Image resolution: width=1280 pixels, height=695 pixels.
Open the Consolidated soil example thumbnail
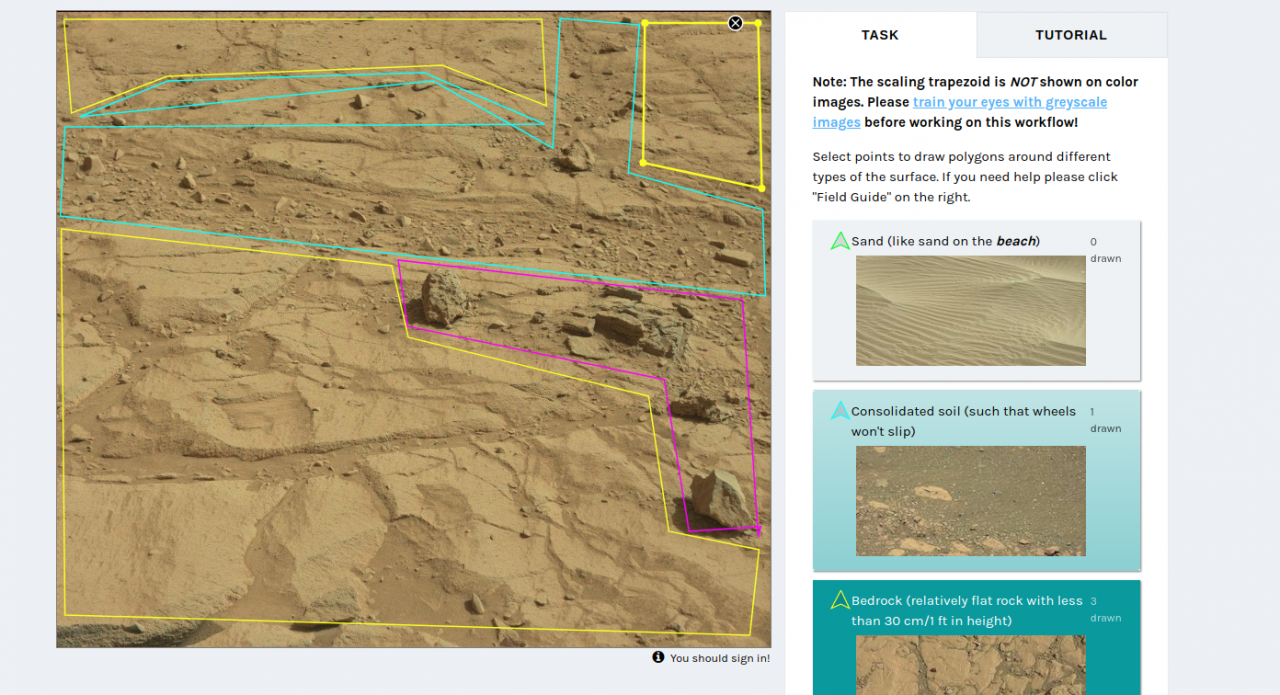[x=970, y=501]
